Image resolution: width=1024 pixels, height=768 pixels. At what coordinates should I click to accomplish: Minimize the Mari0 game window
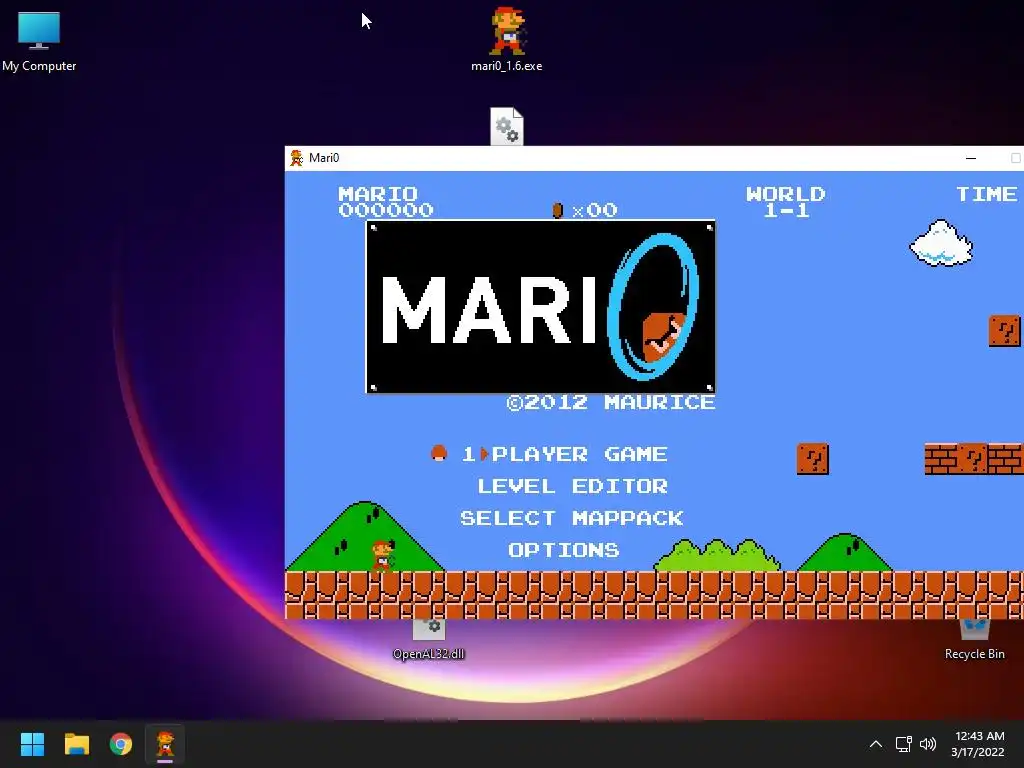(x=971, y=158)
